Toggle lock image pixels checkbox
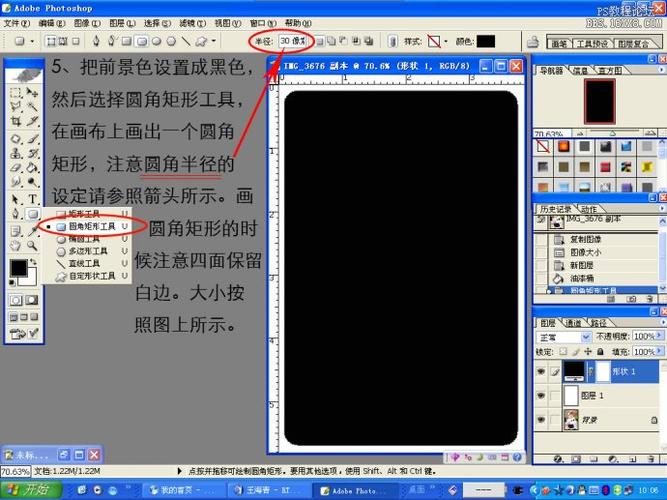The width and height of the screenshot is (667, 500). coord(576,352)
